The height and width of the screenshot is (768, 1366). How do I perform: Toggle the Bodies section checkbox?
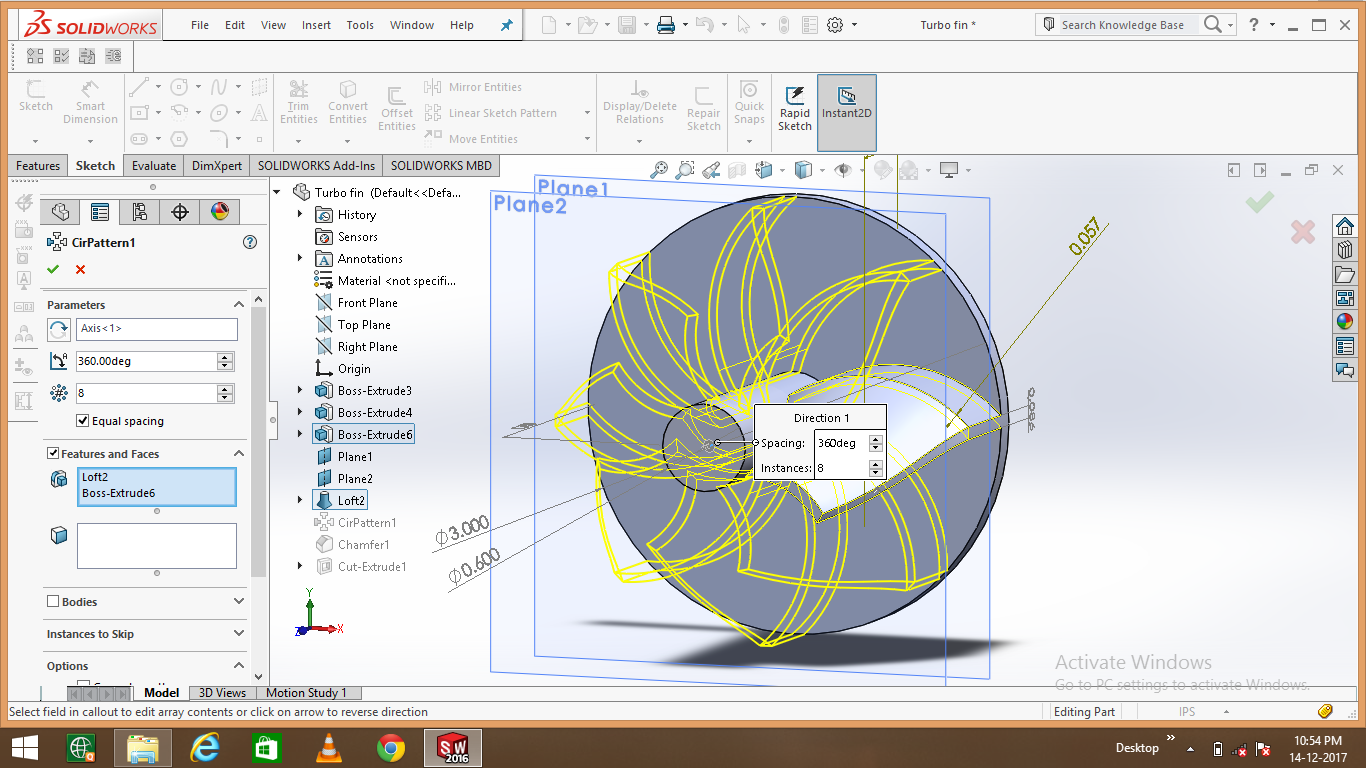[x=54, y=600]
